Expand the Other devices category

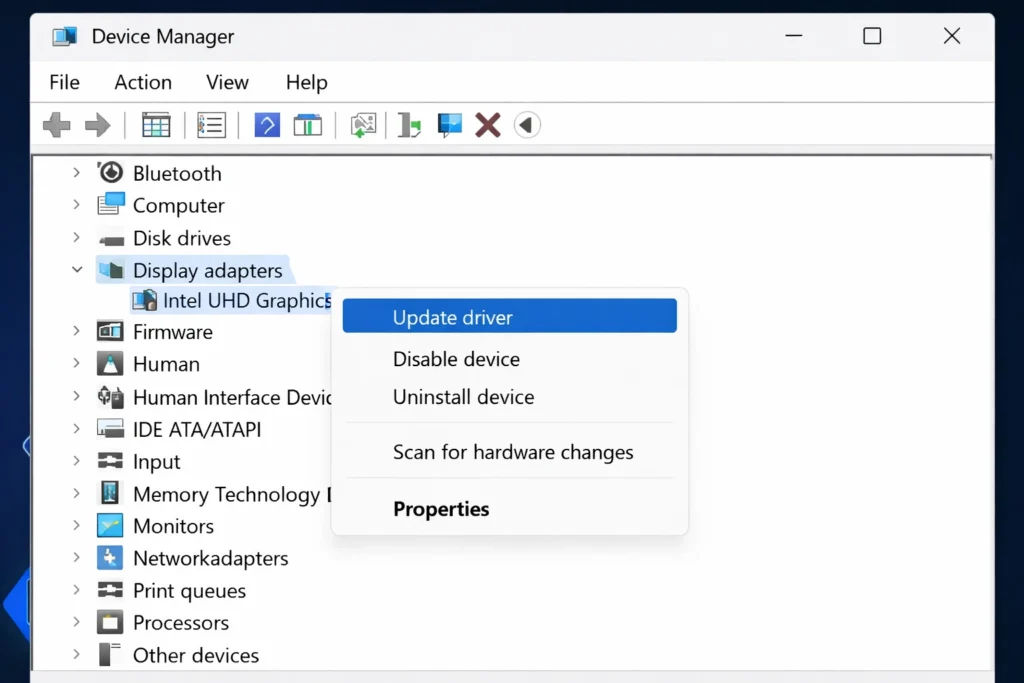tap(77, 655)
